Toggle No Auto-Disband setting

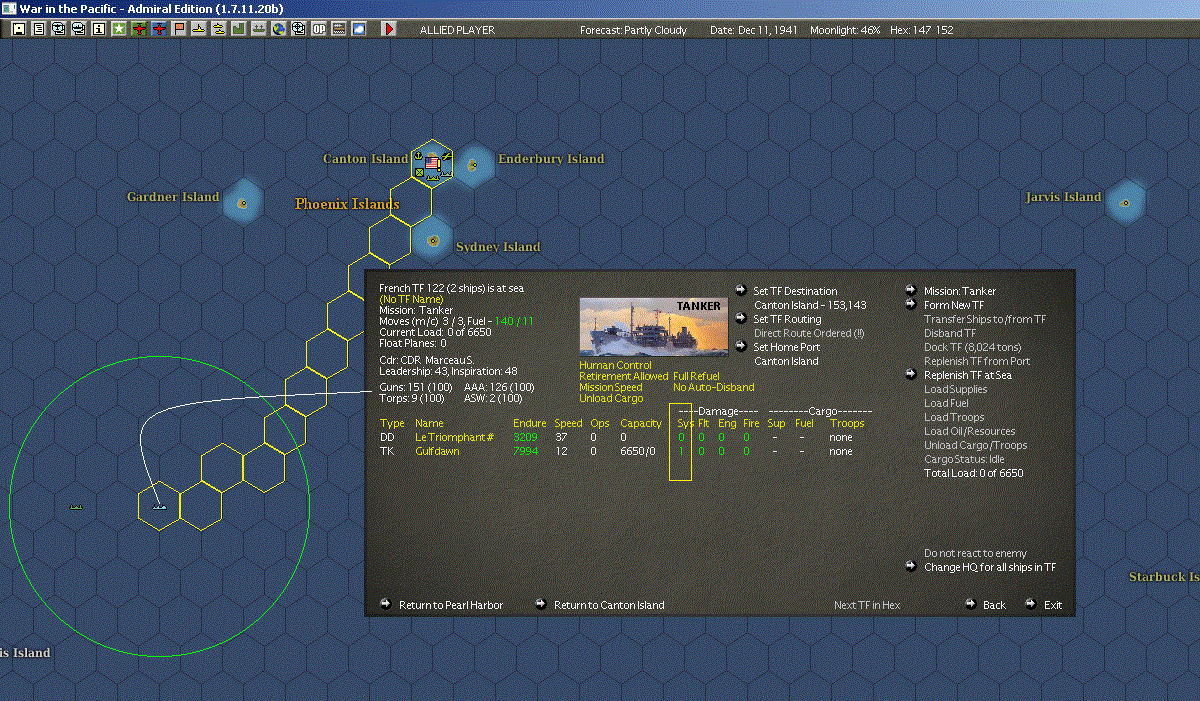[x=714, y=387]
